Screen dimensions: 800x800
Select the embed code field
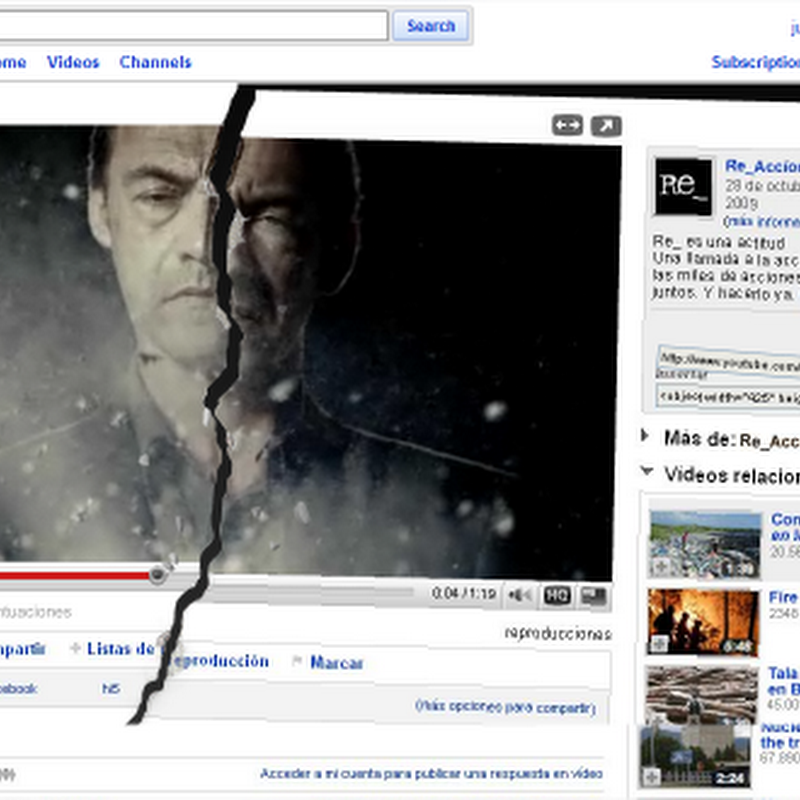(x=729, y=395)
